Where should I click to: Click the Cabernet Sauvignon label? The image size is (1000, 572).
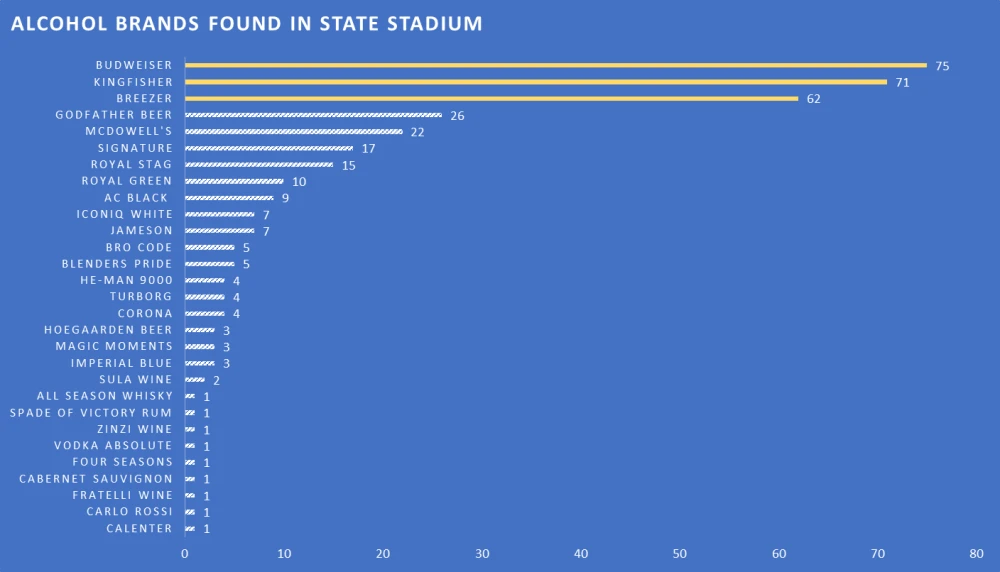[96, 478]
